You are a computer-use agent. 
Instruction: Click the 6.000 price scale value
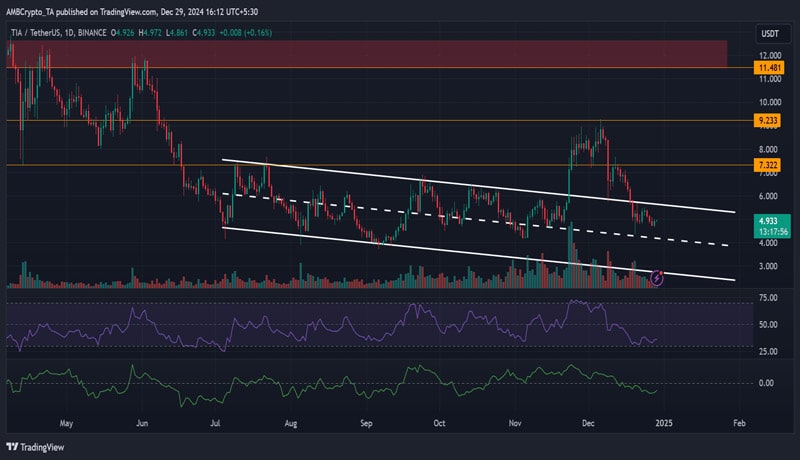click(x=770, y=196)
